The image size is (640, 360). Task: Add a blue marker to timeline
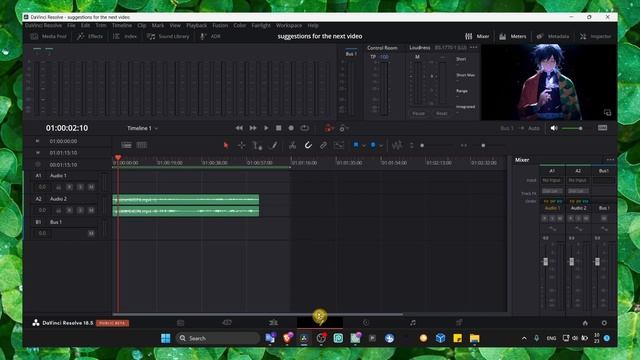click(x=373, y=145)
